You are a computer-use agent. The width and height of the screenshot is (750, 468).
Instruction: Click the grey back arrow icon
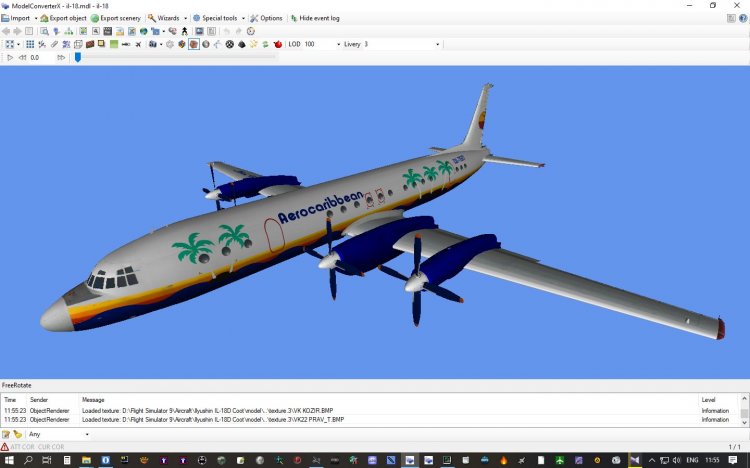(6, 31)
